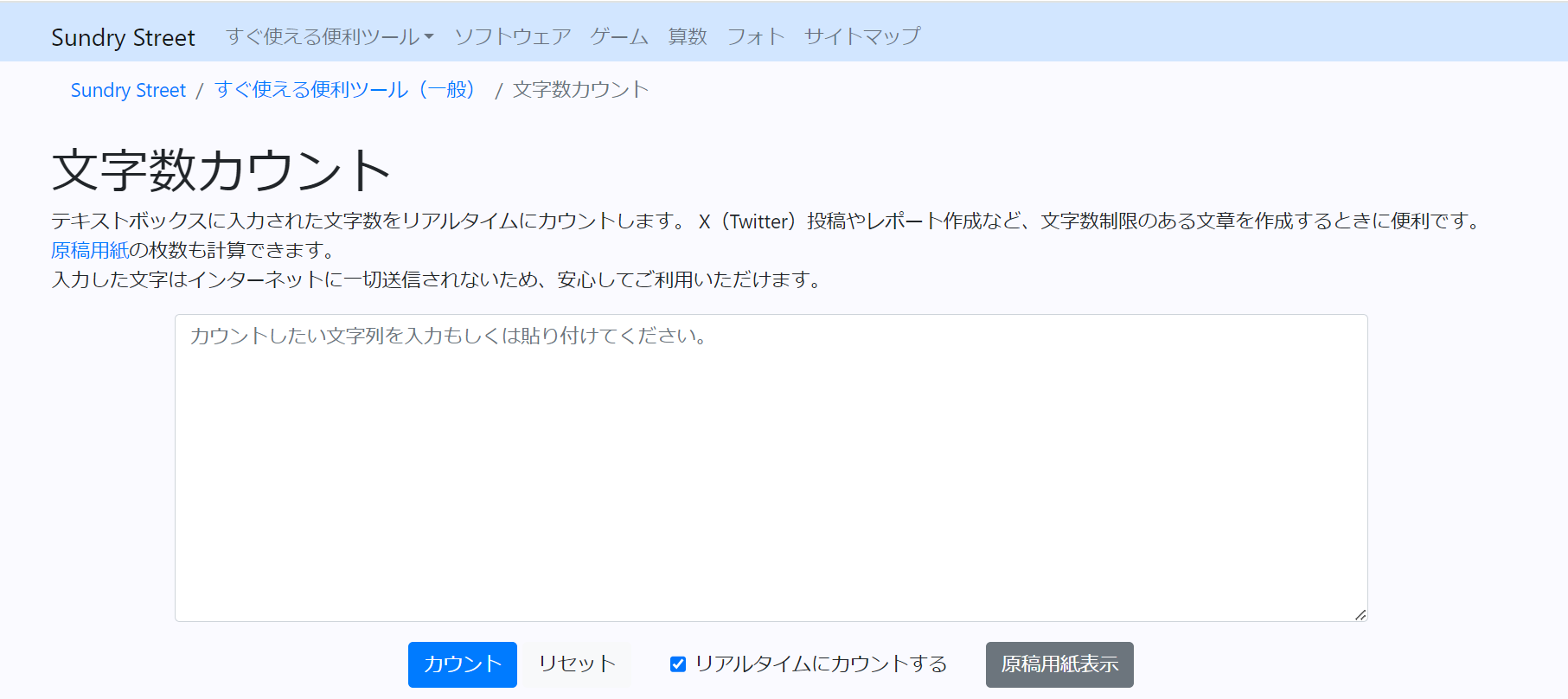Go to the ゲーム navigation item
Viewport: 1568px width, 699px height.
pyautogui.click(x=619, y=36)
